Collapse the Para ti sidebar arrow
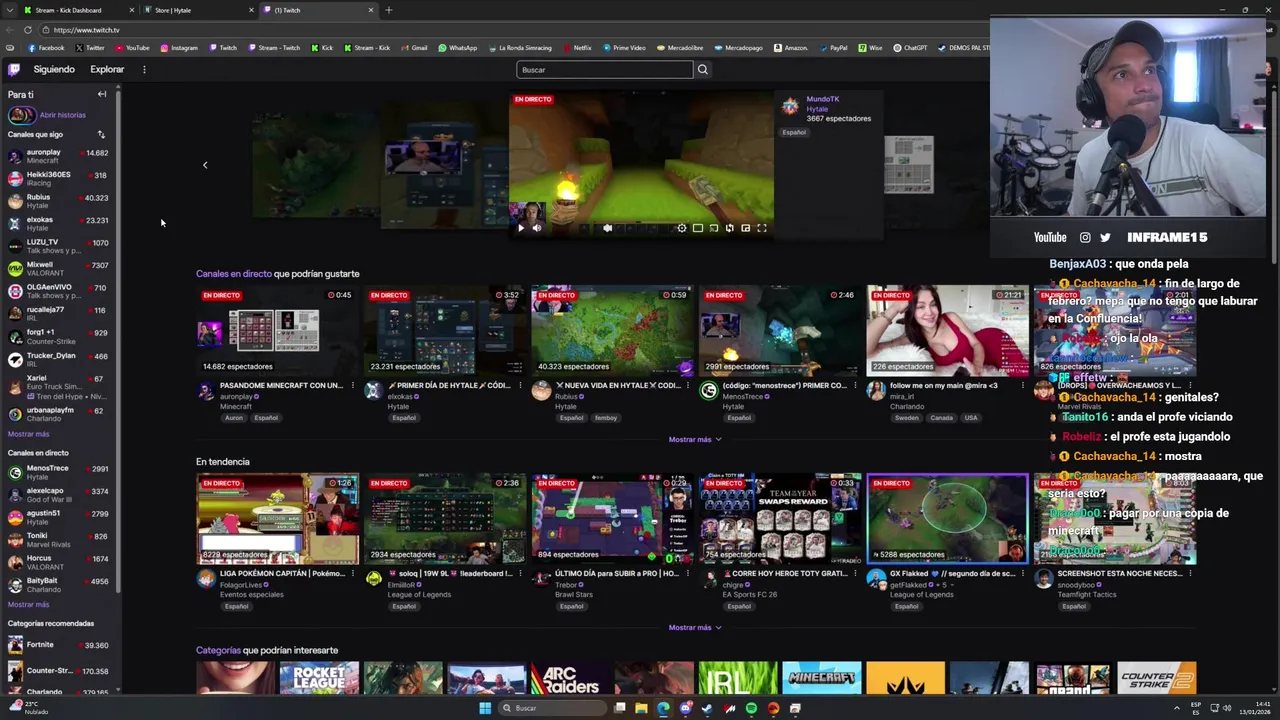This screenshot has height=720, width=1280. click(x=101, y=94)
